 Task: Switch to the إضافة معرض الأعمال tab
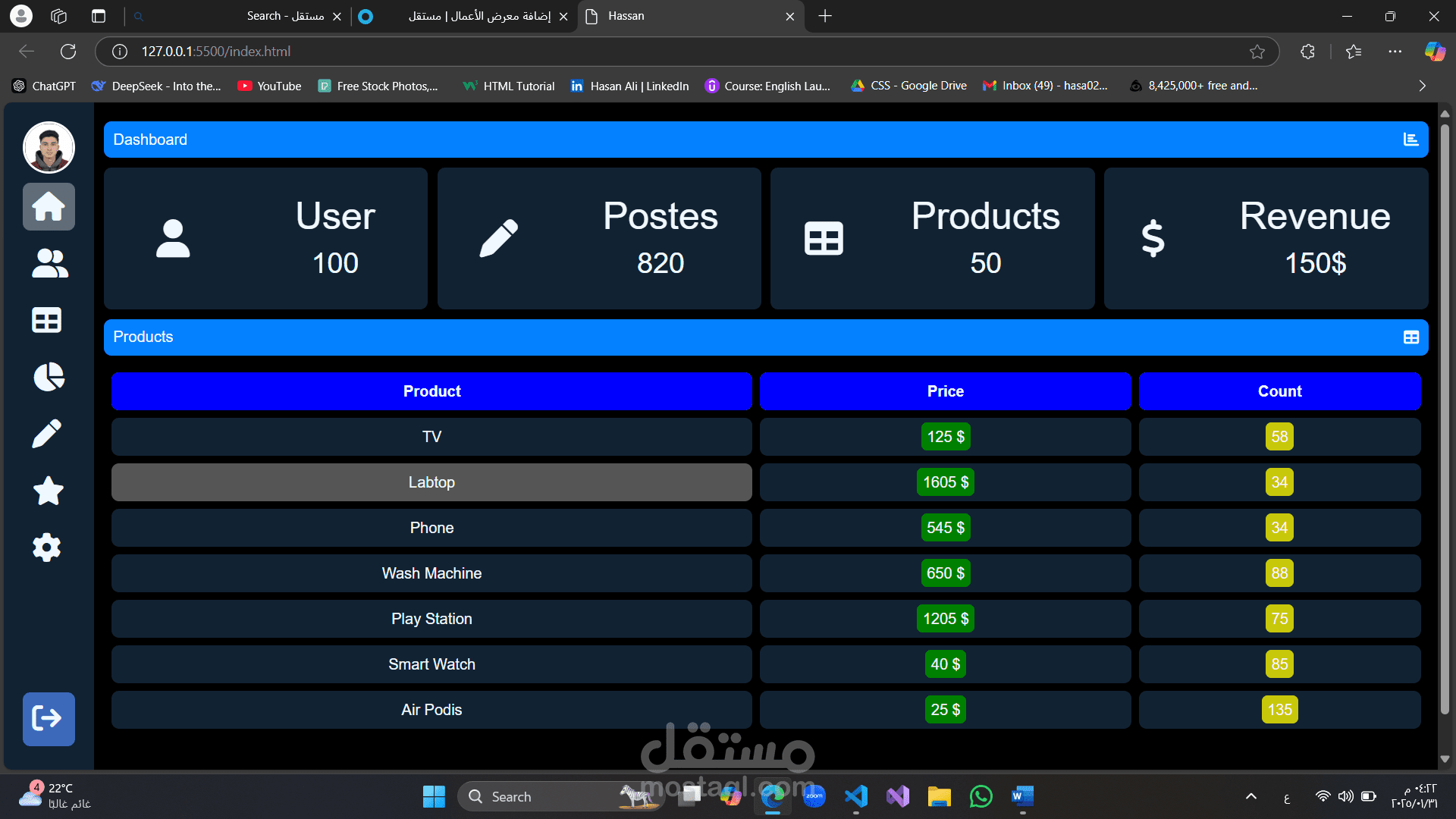tap(464, 16)
